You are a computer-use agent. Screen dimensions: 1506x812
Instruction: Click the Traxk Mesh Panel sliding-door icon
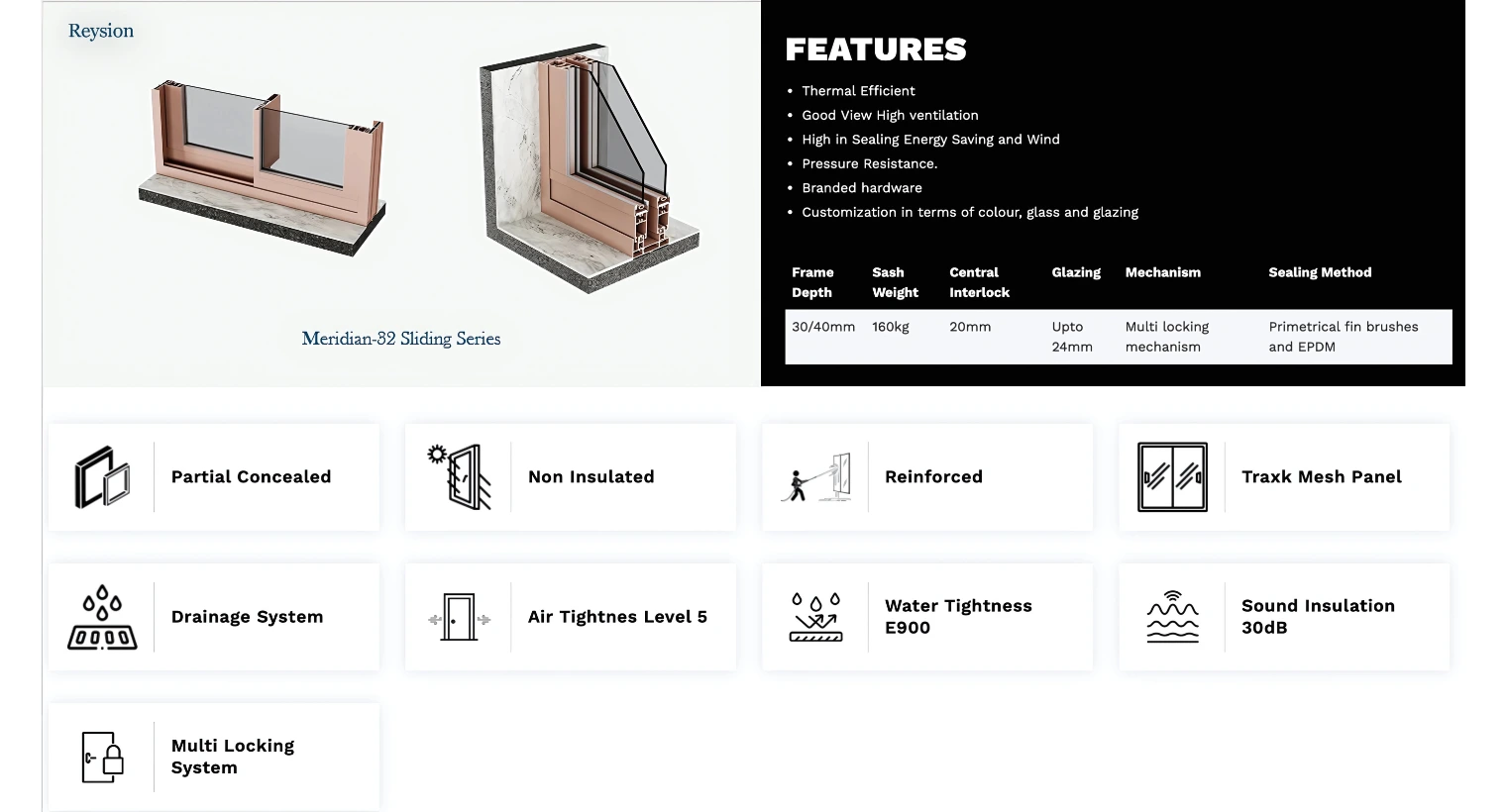click(1173, 477)
